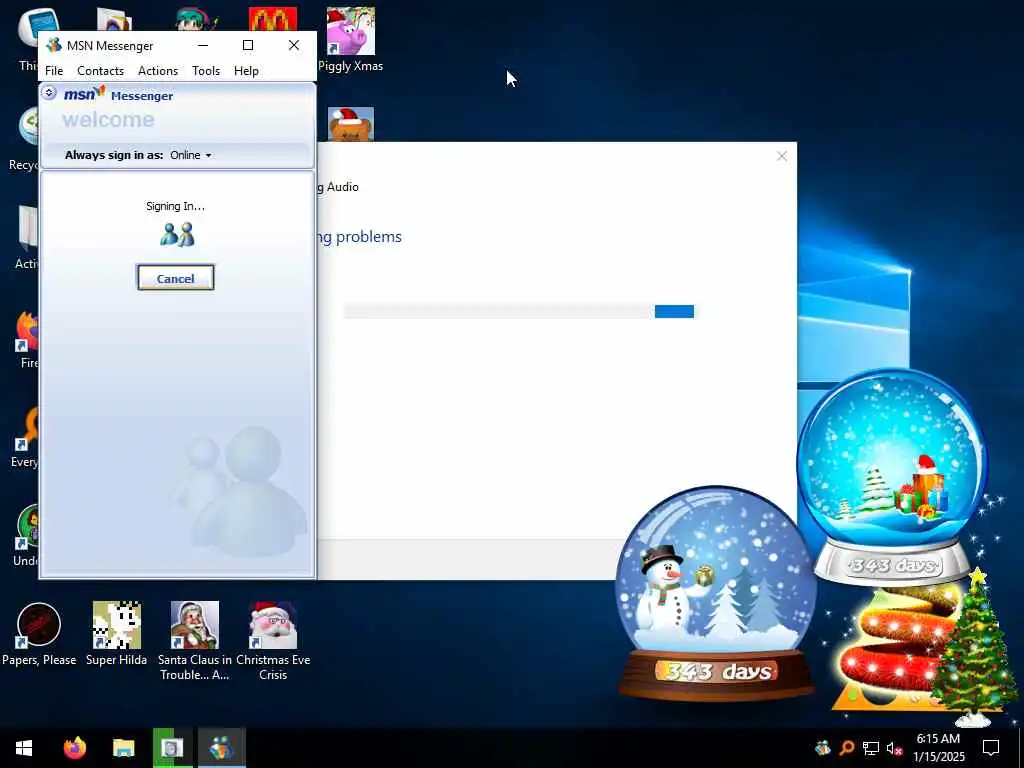
Task: Open the teddy bear with Santa hat icon
Action: (351, 124)
